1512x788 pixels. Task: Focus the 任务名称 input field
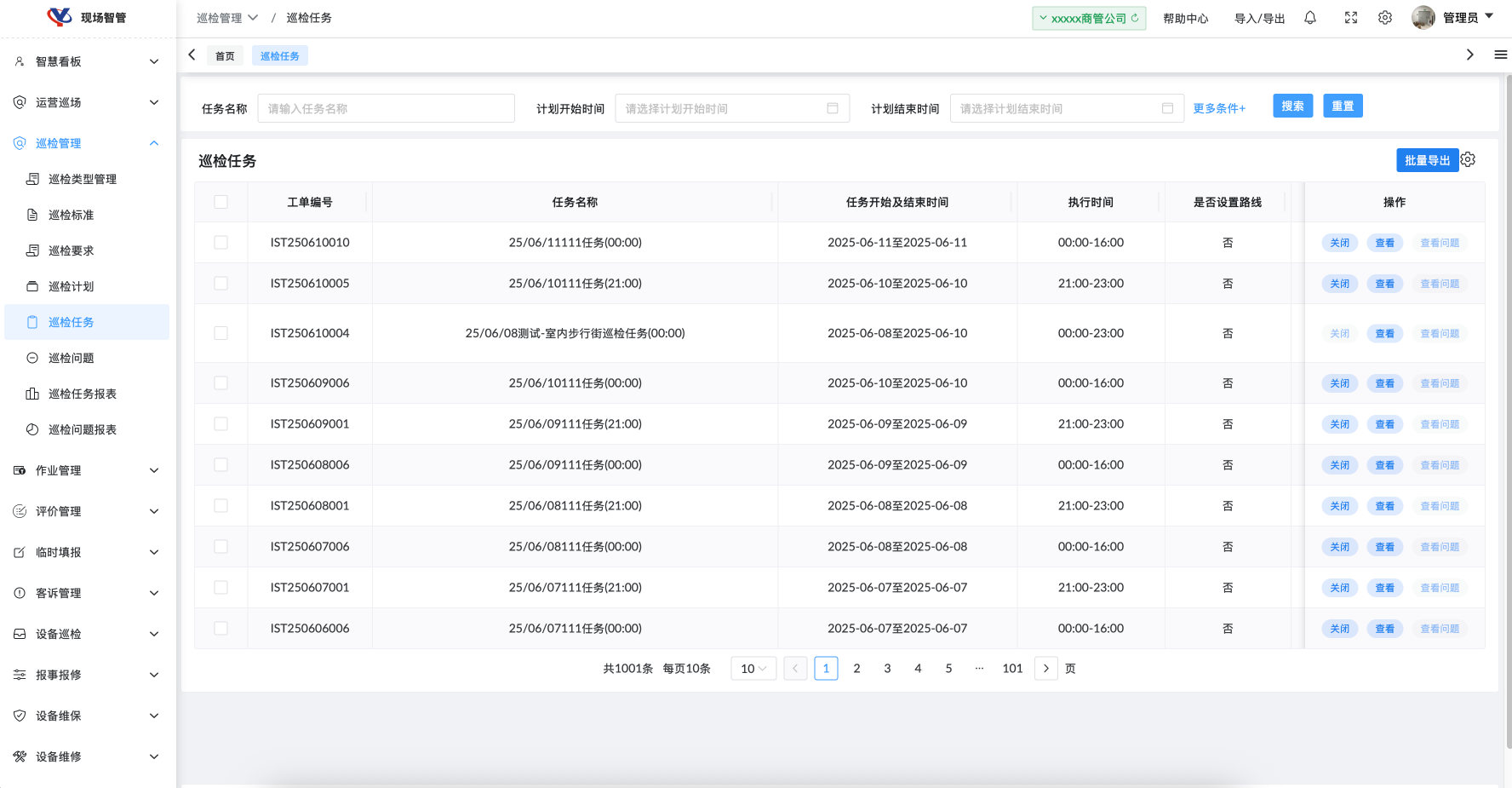[387, 108]
